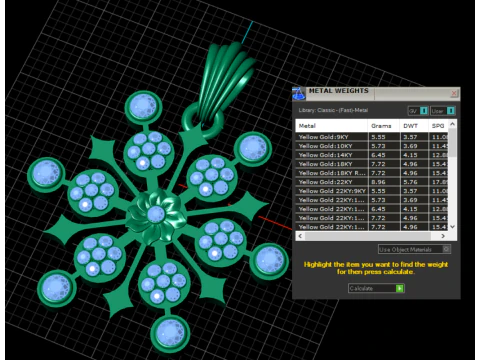
Task: Select the Yellow Gold 22KY:9KY row
Action: tap(372, 191)
